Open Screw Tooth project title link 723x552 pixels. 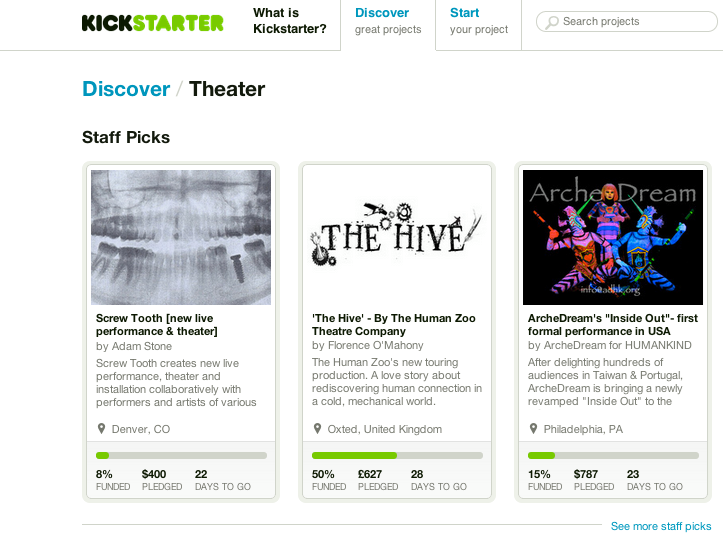point(157,325)
